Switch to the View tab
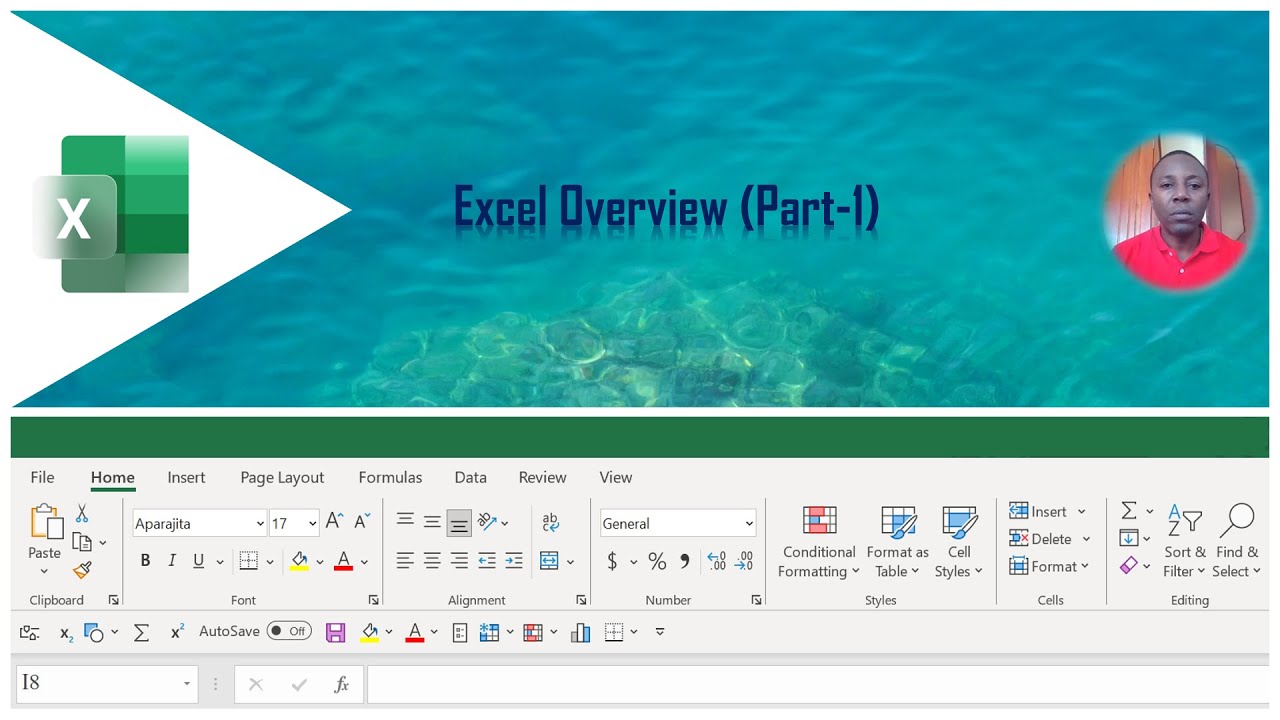The image size is (1280, 720). pyautogui.click(x=616, y=477)
